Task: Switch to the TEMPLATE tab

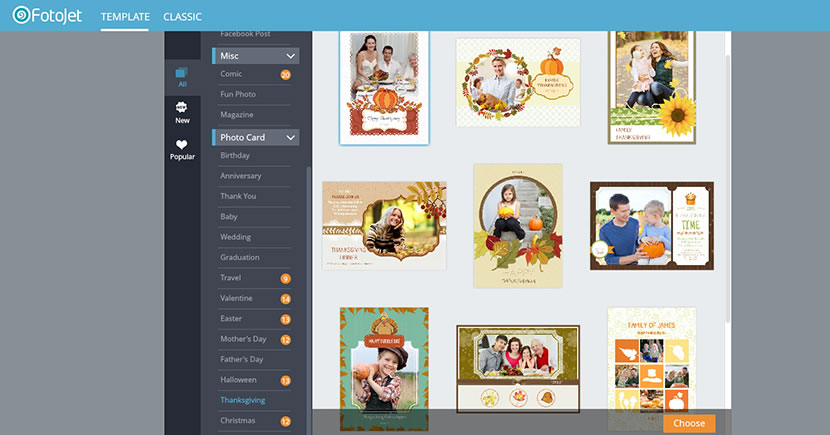Action: [x=125, y=16]
